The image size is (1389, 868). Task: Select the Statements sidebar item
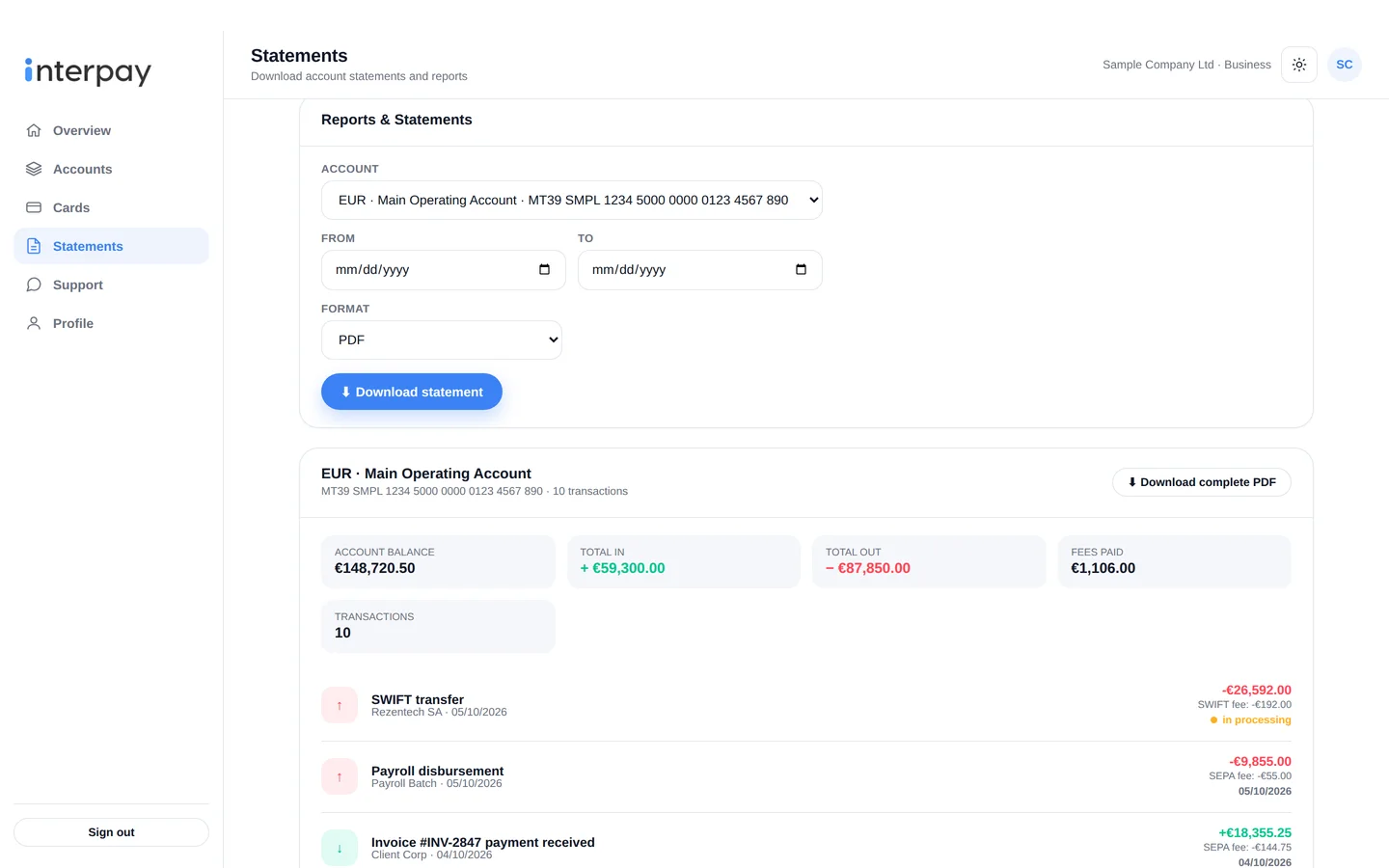111,246
